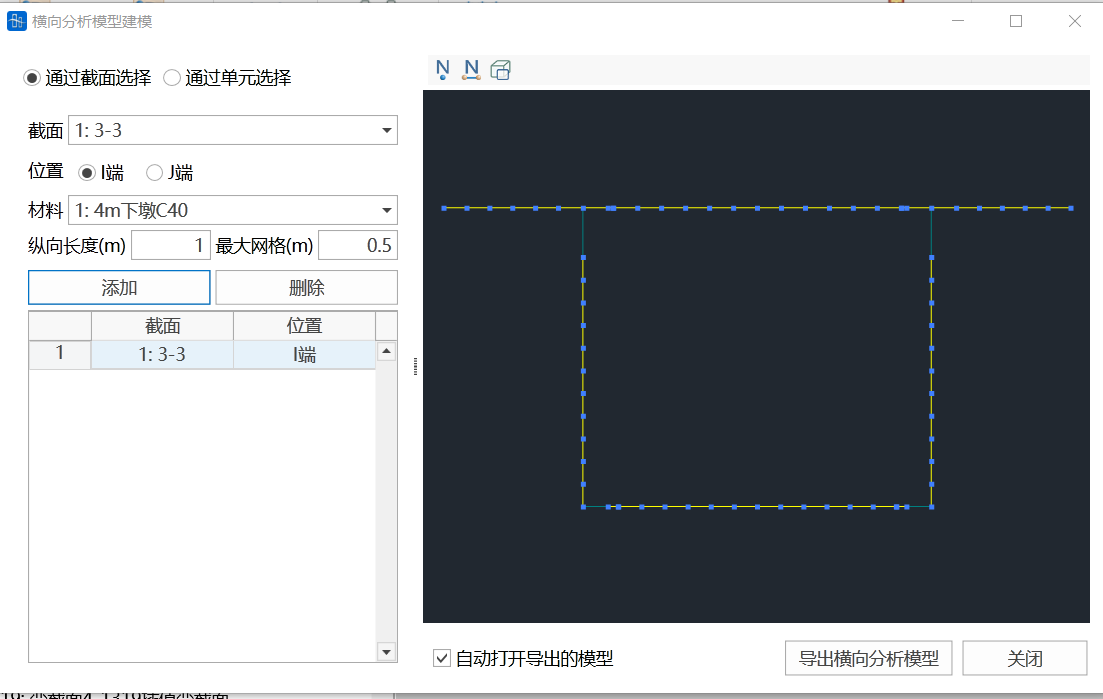Click the list scrollbar down arrow
Screen dimensions: 1103x699
pyautogui.click(x=386, y=652)
